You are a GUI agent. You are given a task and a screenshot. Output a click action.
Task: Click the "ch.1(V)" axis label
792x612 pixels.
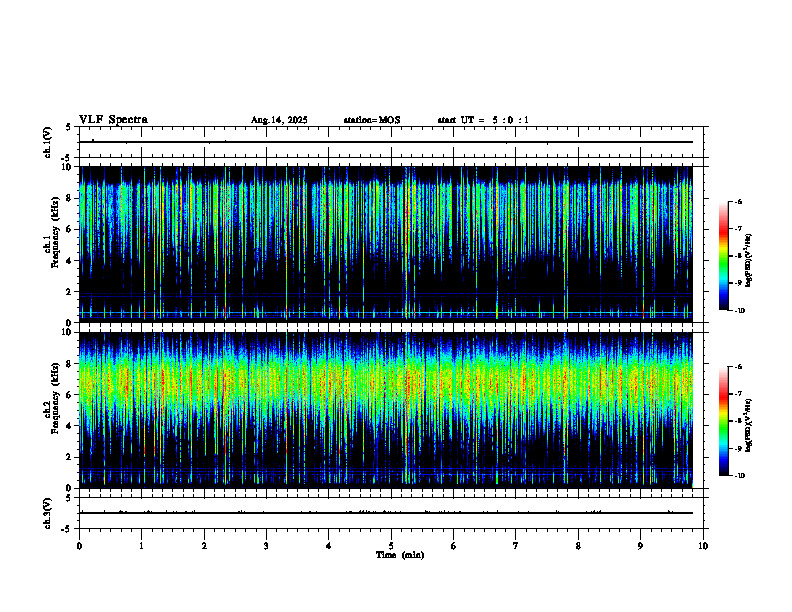pyautogui.click(x=48, y=142)
